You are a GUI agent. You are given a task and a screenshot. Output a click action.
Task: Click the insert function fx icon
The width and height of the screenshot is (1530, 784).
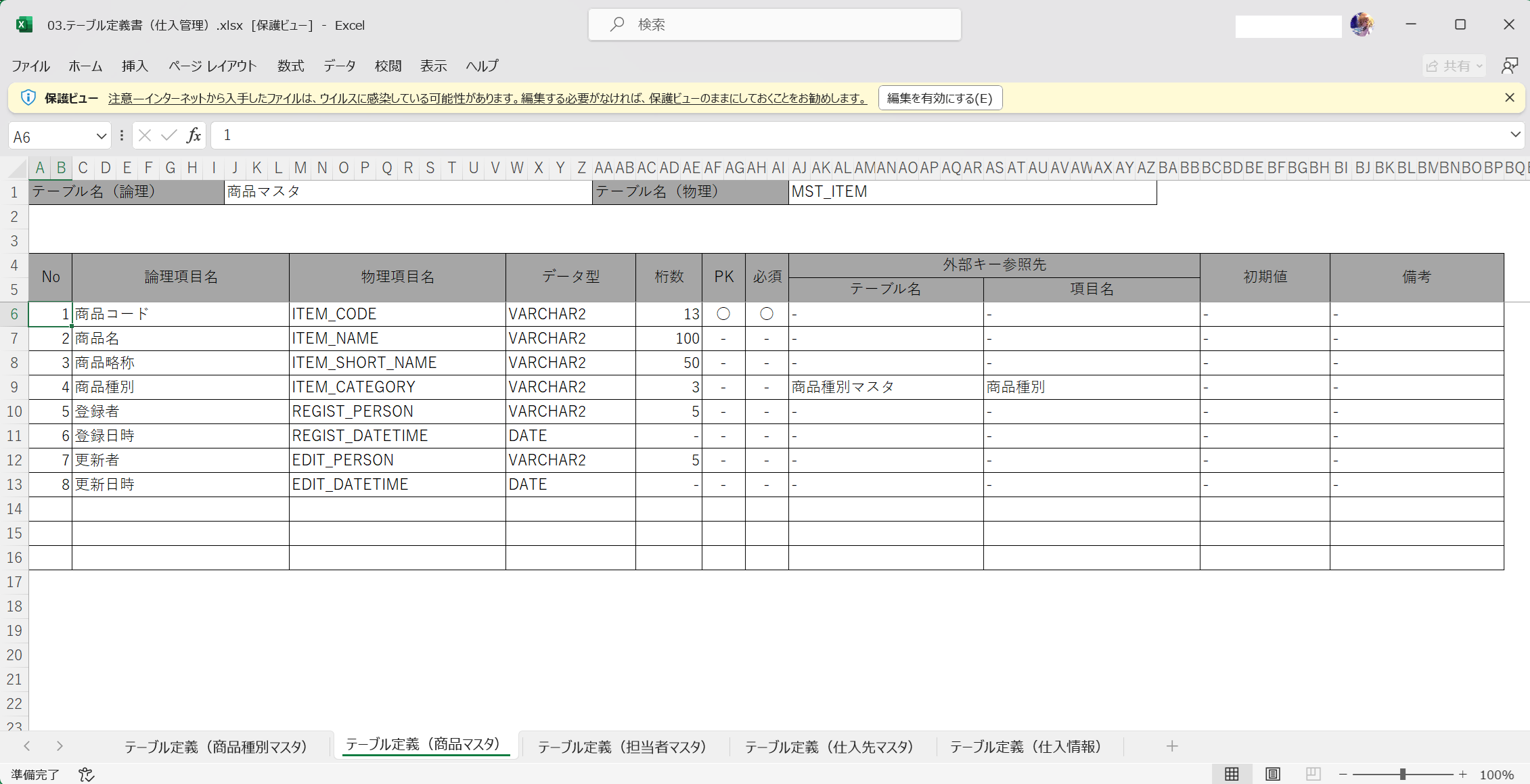[194, 135]
